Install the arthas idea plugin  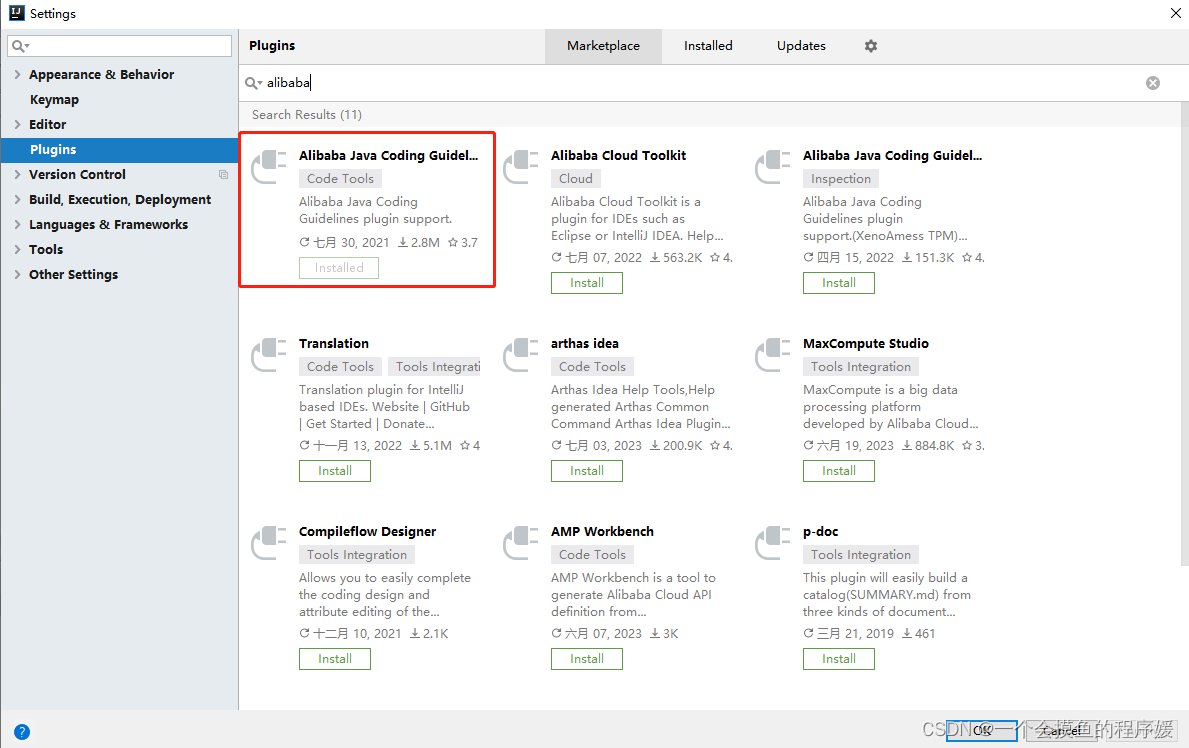[x=587, y=471]
